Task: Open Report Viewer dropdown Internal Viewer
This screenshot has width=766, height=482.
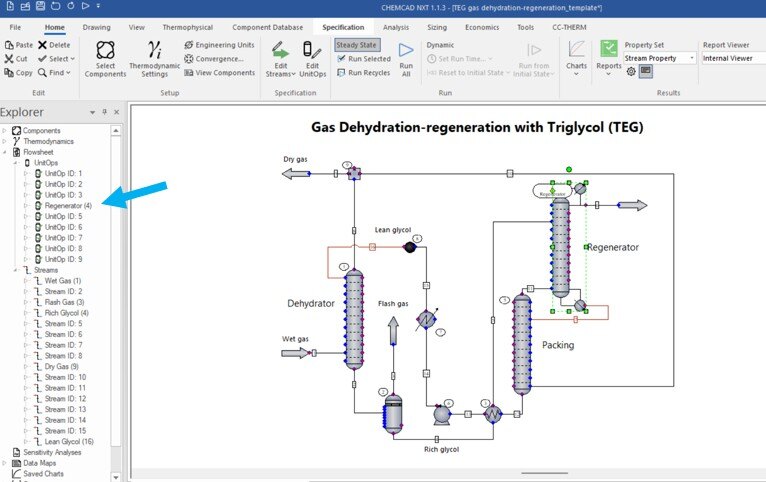Action: 734,58
